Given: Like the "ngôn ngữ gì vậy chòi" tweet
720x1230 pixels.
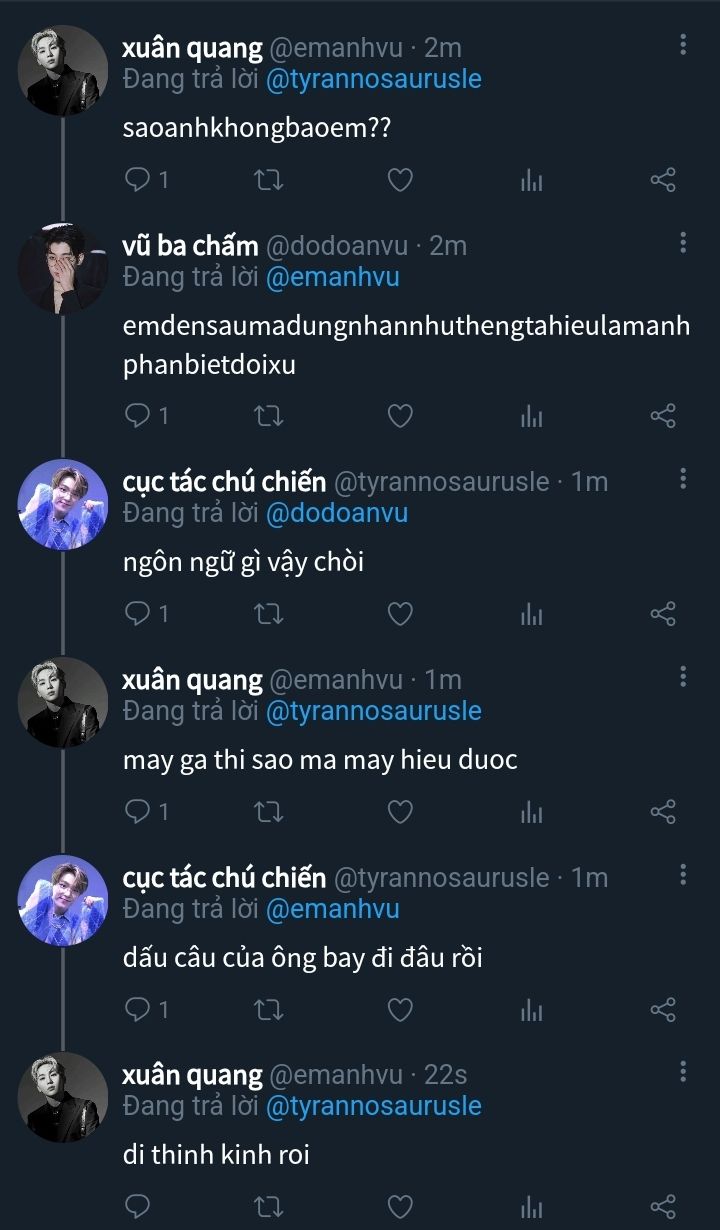Looking at the screenshot, I should click(400, 613).
